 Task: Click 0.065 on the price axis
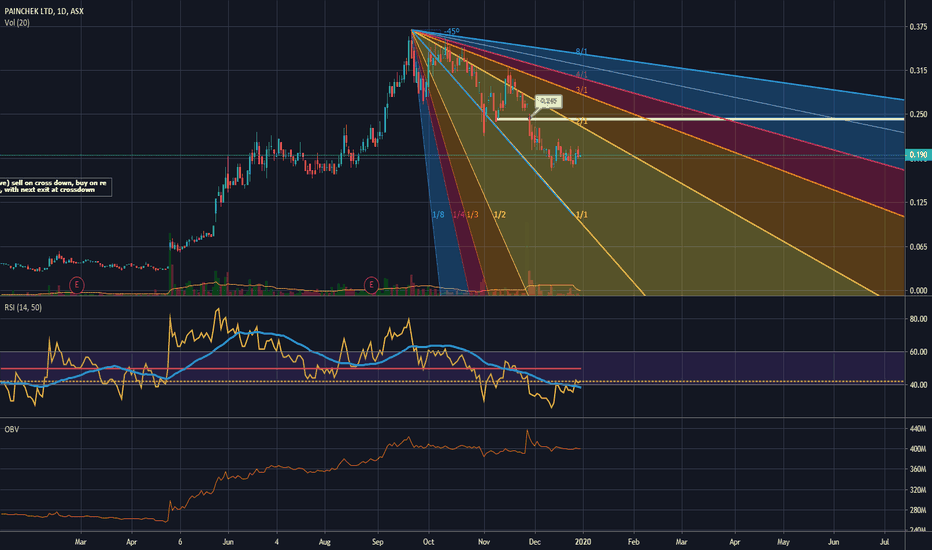918,247
